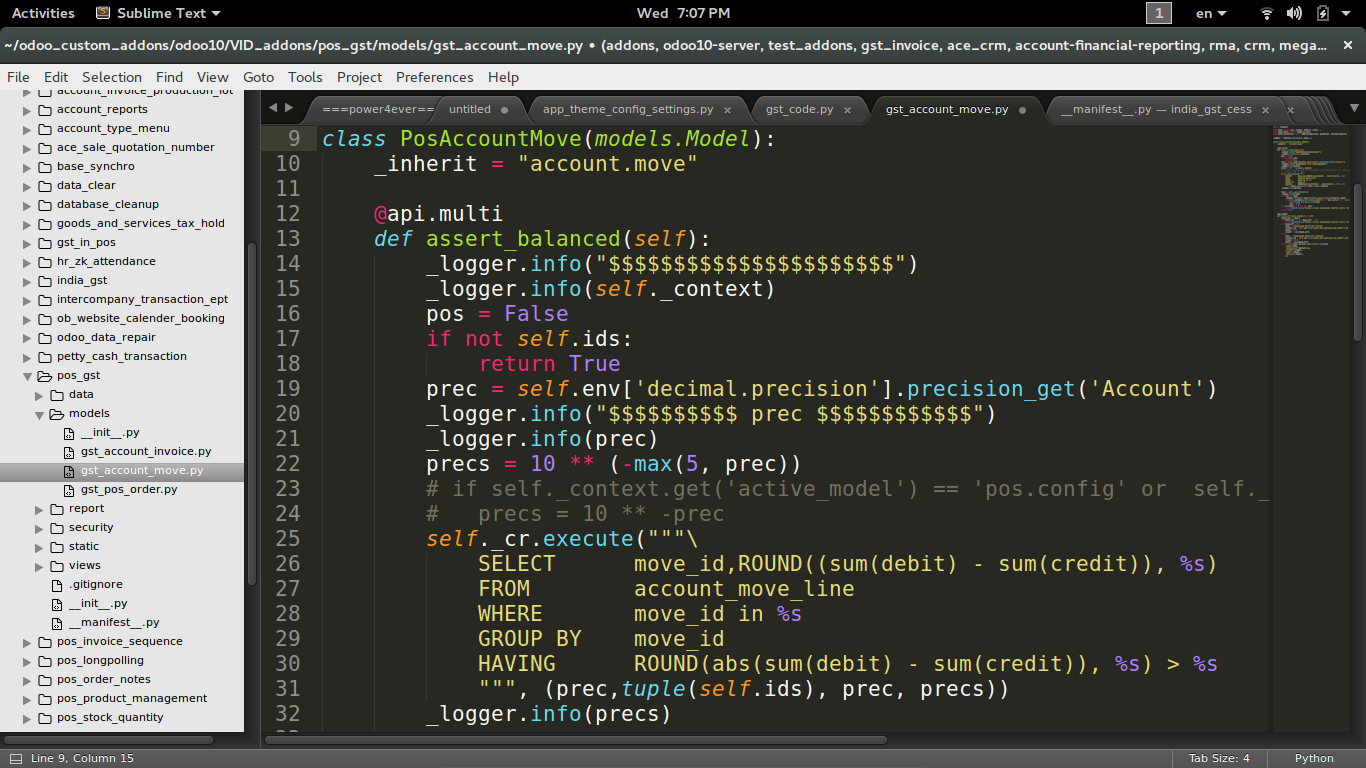Open the tab list dropdown arrow
The image size is (1366, 768).
tap(1355, 108)
